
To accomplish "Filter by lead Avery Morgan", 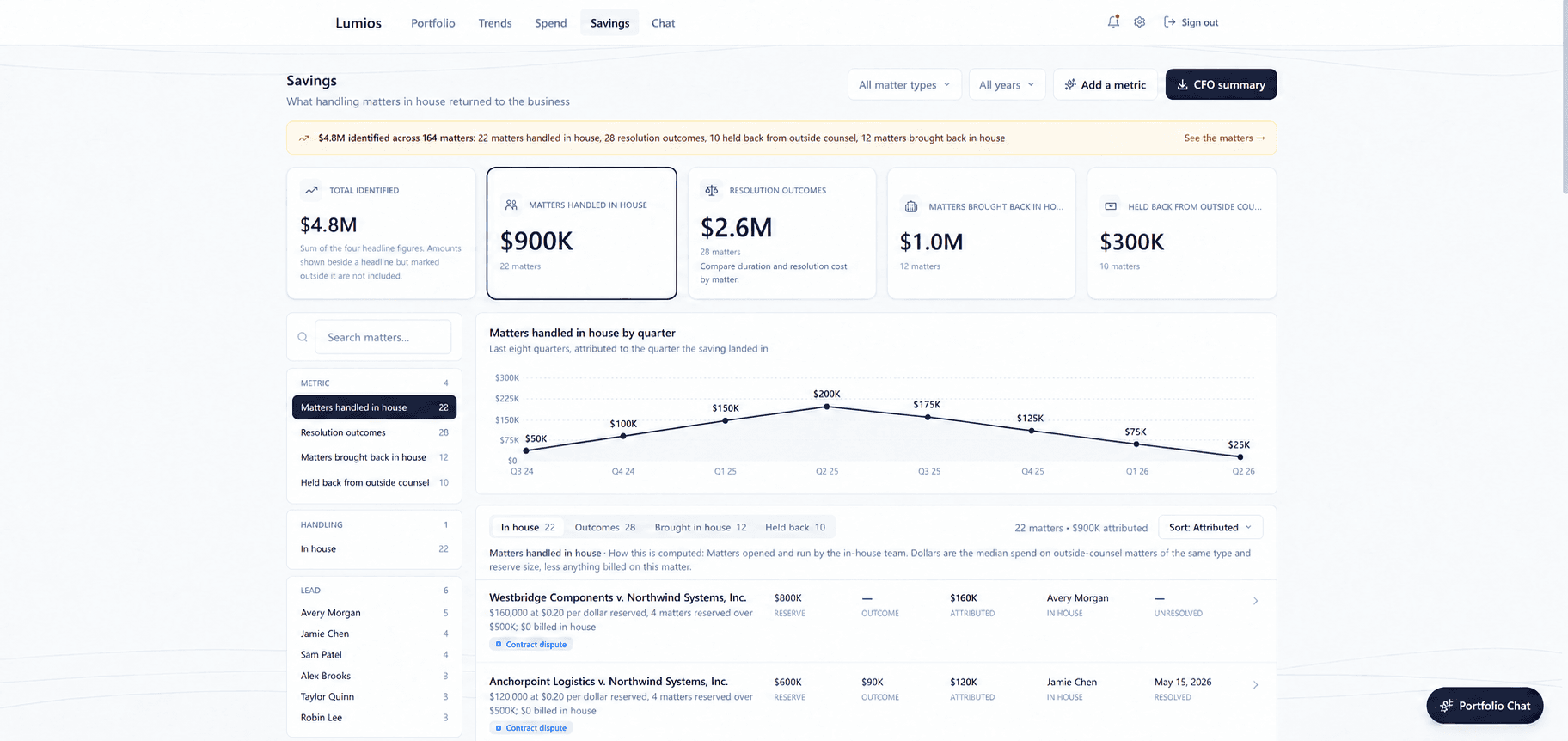I will point(374,613).
